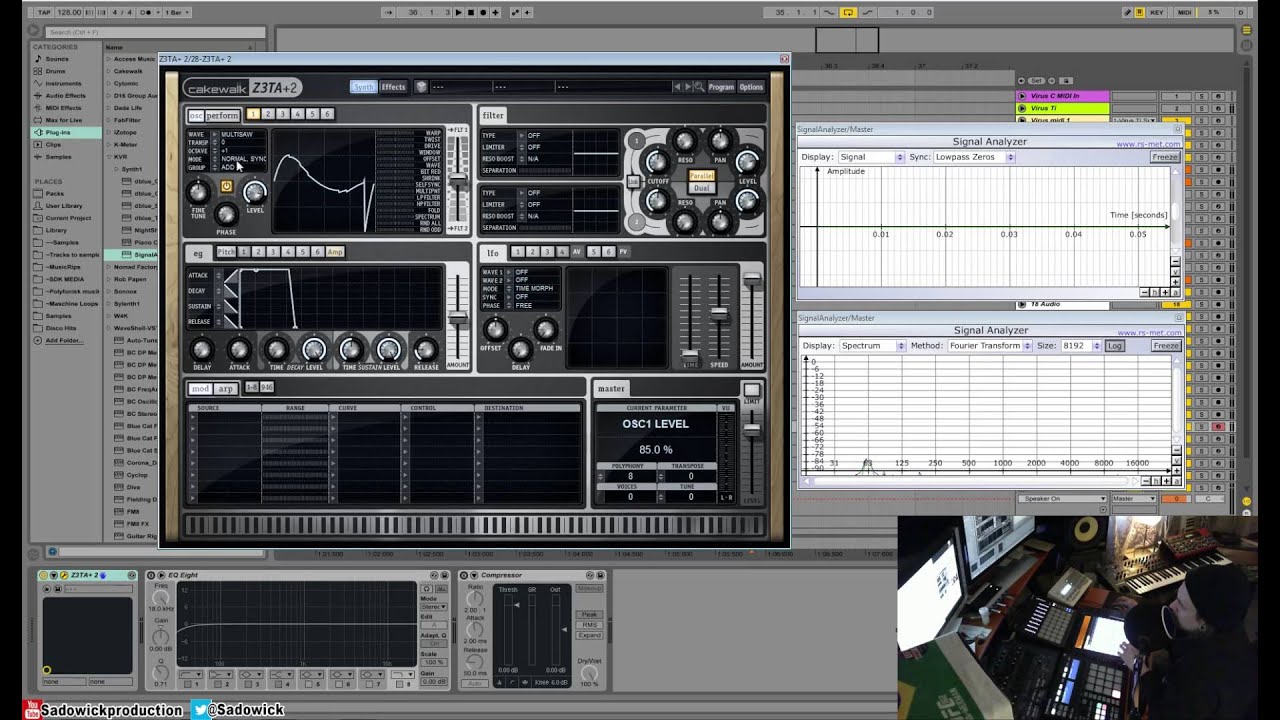
Task: Go to next program with right arrow
Action: pyautogui.click(x=687, y=87)
